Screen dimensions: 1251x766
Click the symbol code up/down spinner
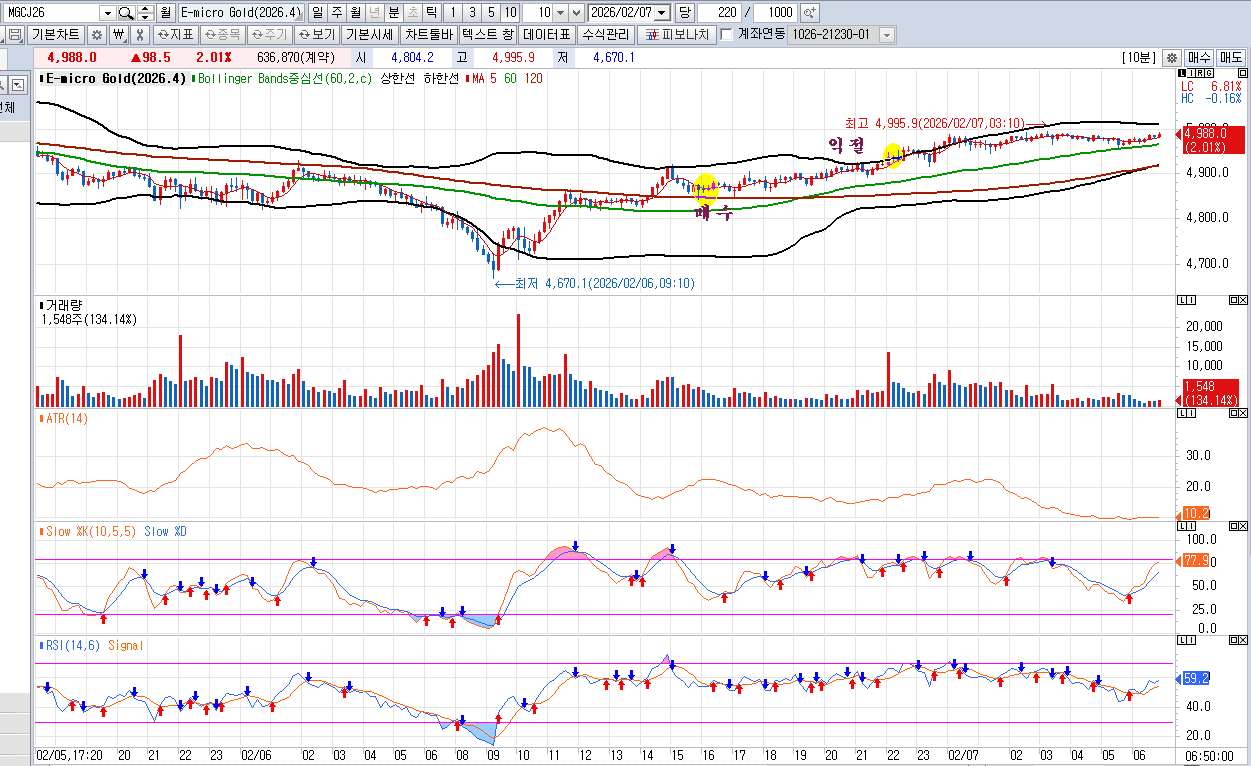[x=146, y=13]
